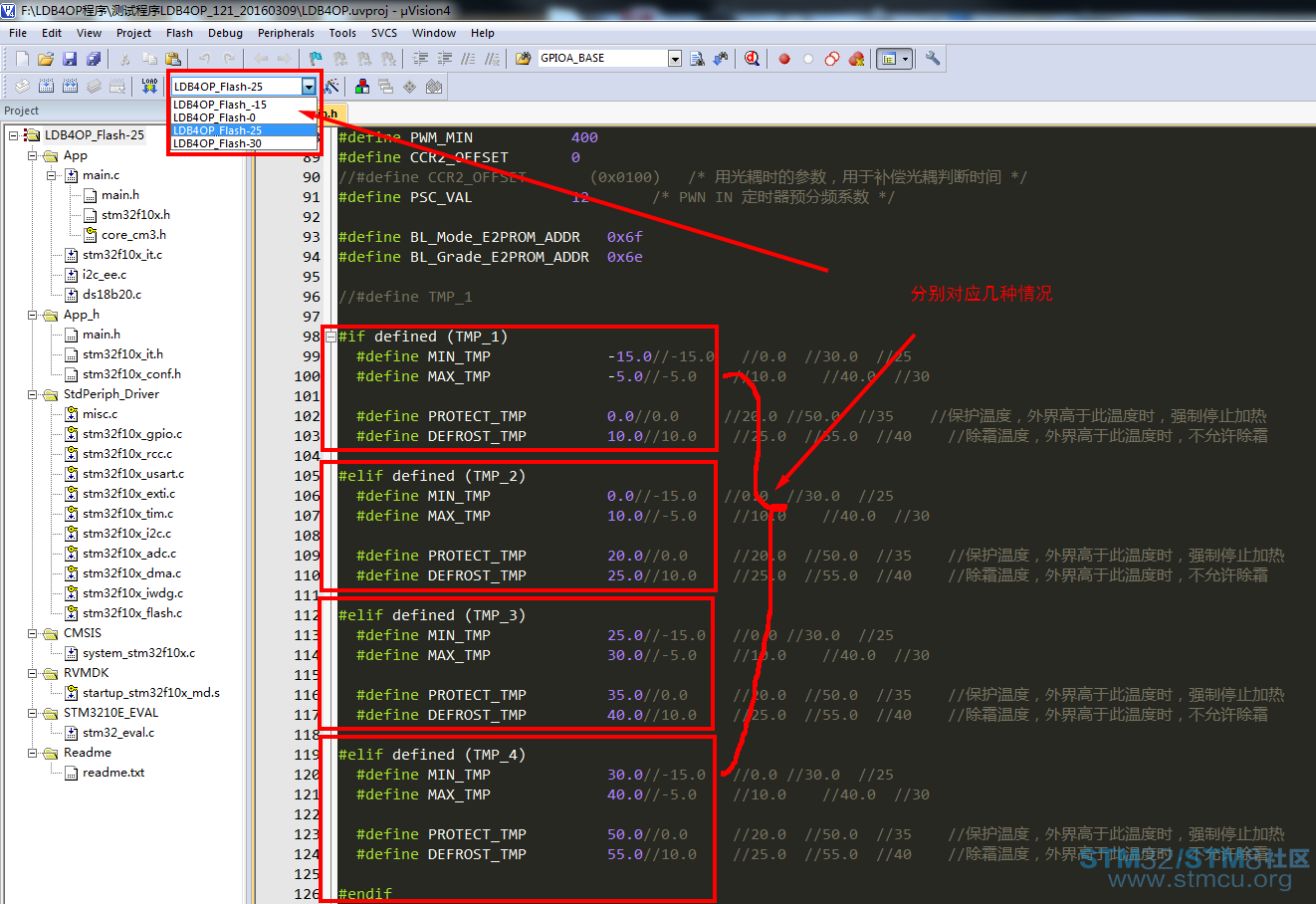Insert a bookmark with the flag icon

pos(316,59)
